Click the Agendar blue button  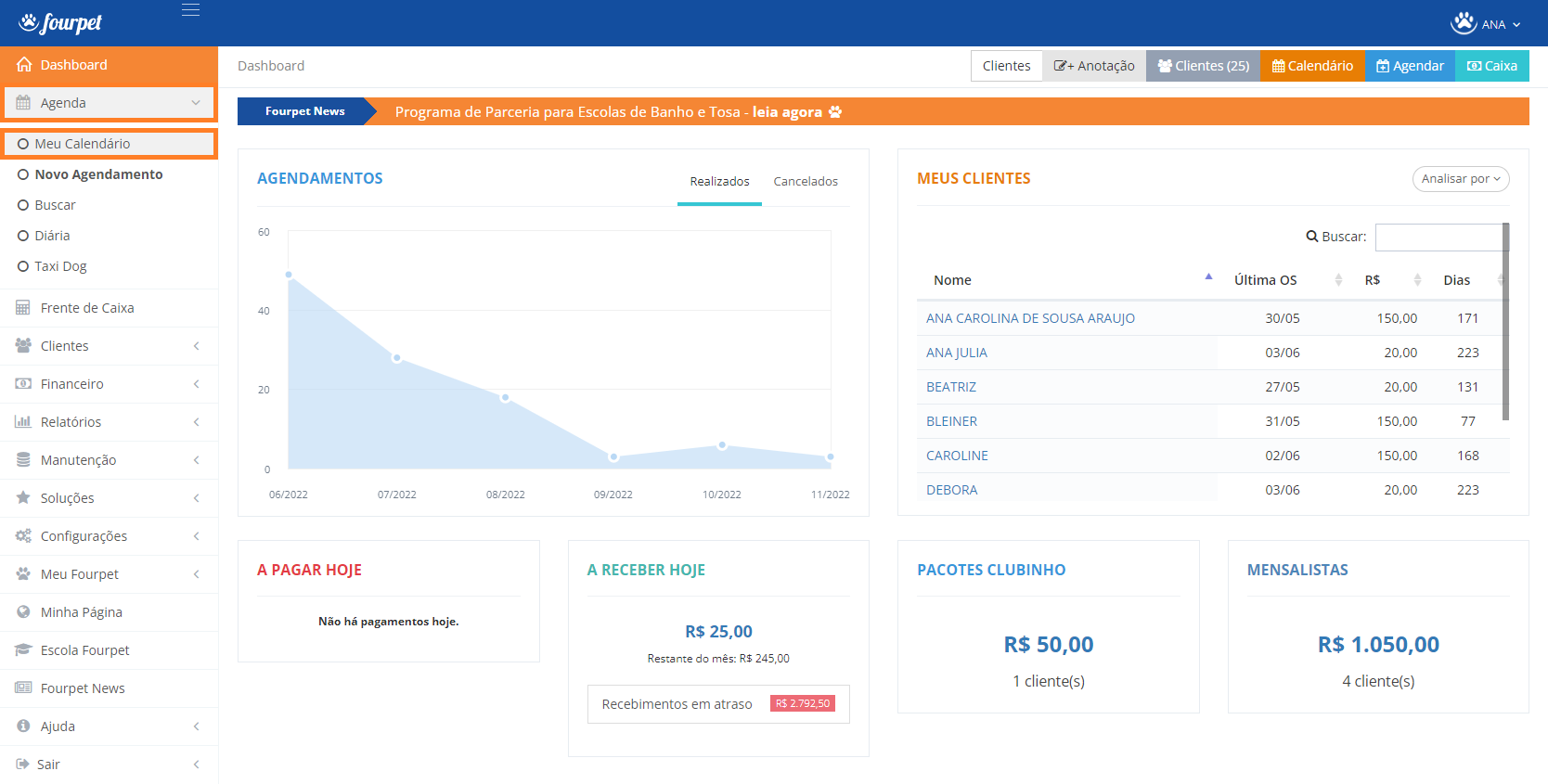coord(1410,66)
